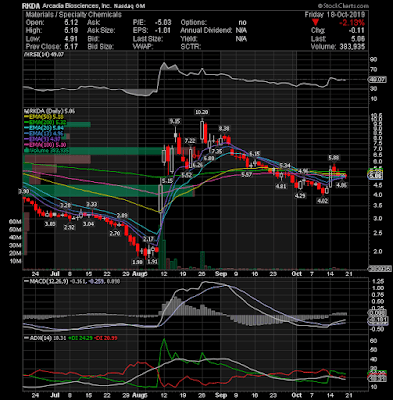This screenshot has width=393, height=400.
Task: Click the Sep label on the date axis
Action: pyautogui.click(x=221, y=274)
